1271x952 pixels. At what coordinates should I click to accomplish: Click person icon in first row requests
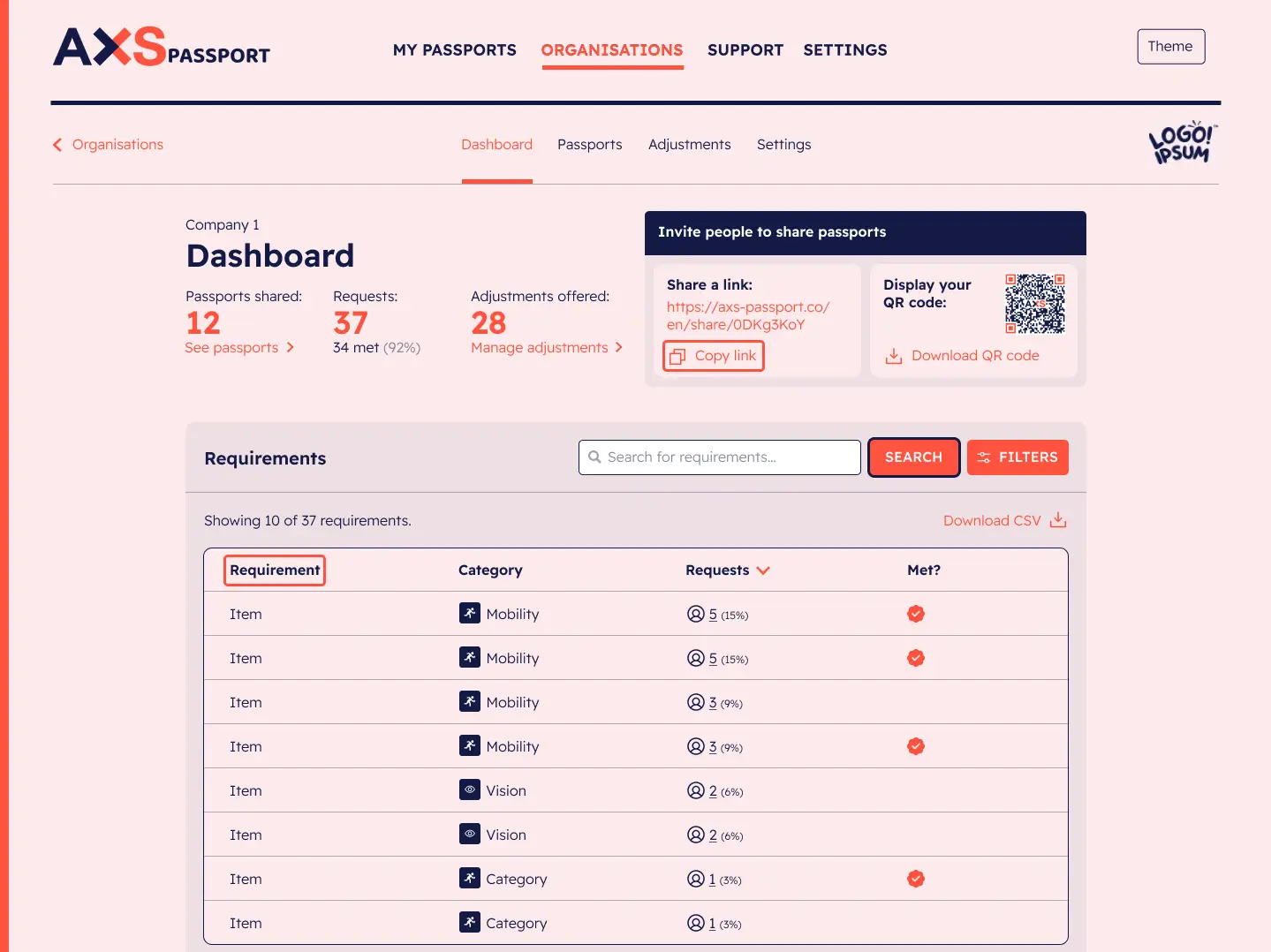coord(696,614)
